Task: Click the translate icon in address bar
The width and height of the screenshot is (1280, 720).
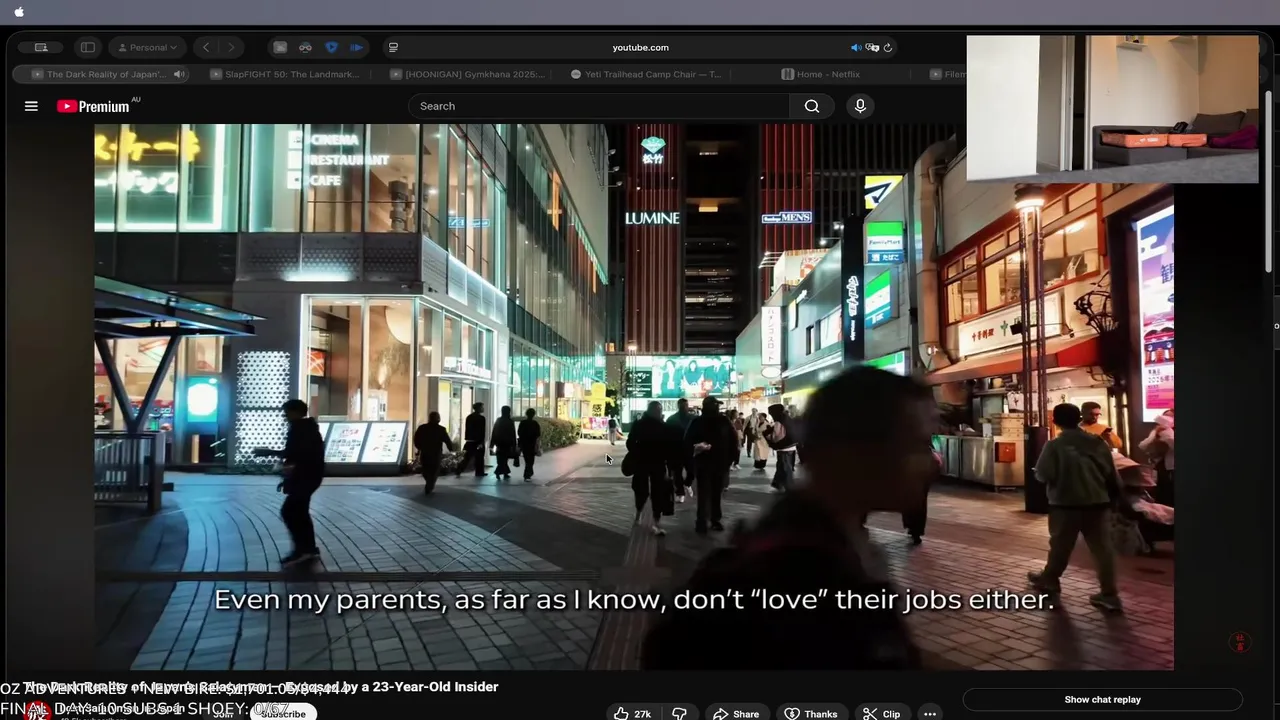Action: [x=872, y=47]
